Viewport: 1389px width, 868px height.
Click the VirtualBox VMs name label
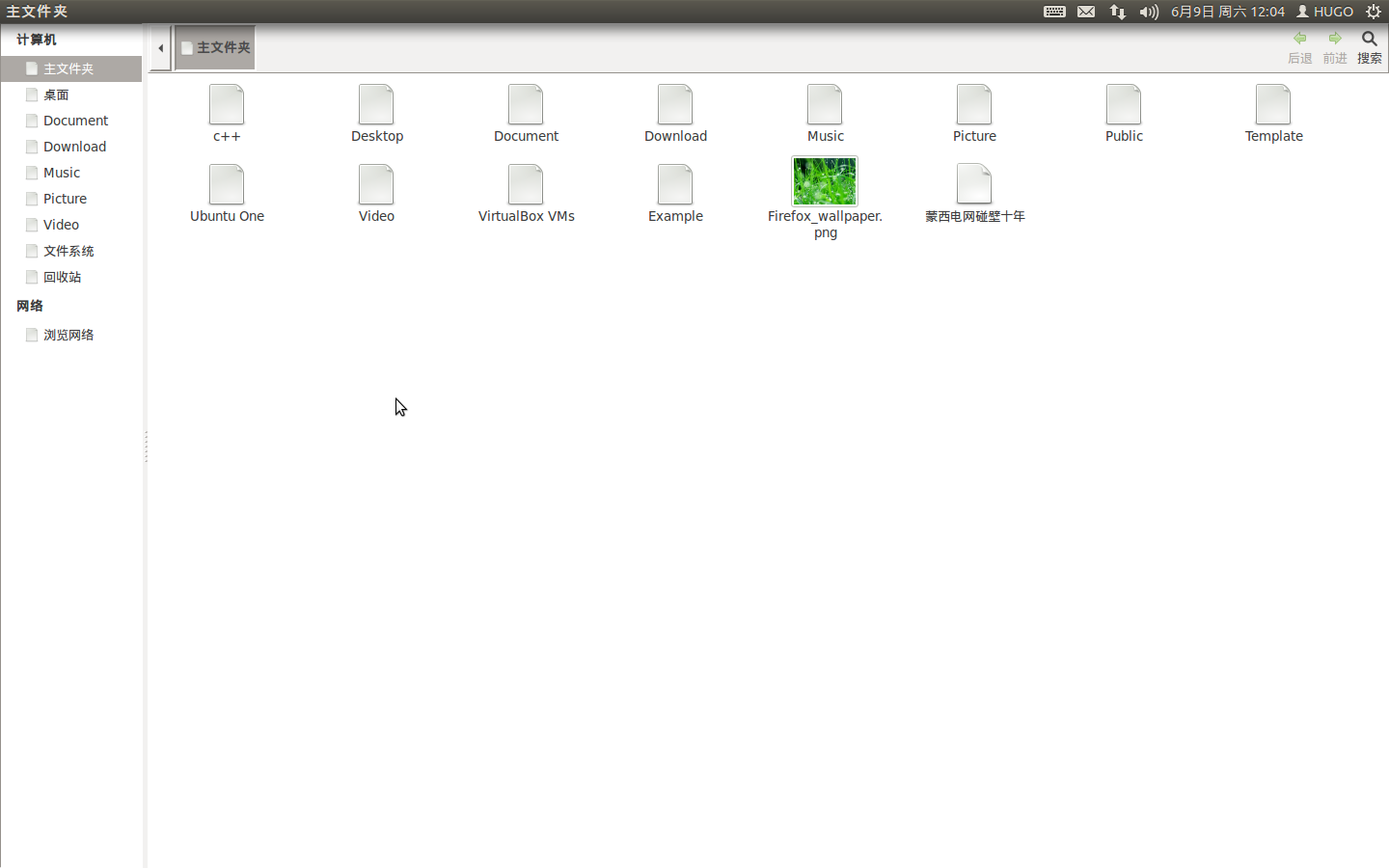(527, 216)
